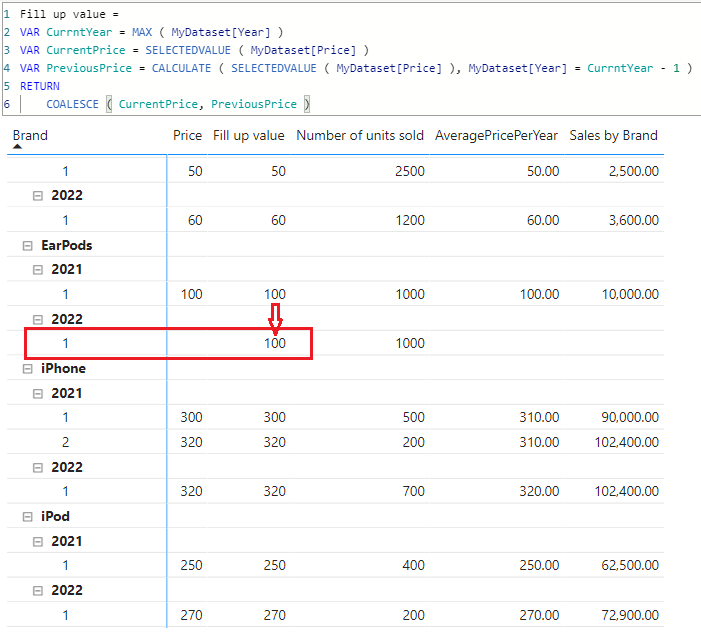Select the iPod row label

55,516
